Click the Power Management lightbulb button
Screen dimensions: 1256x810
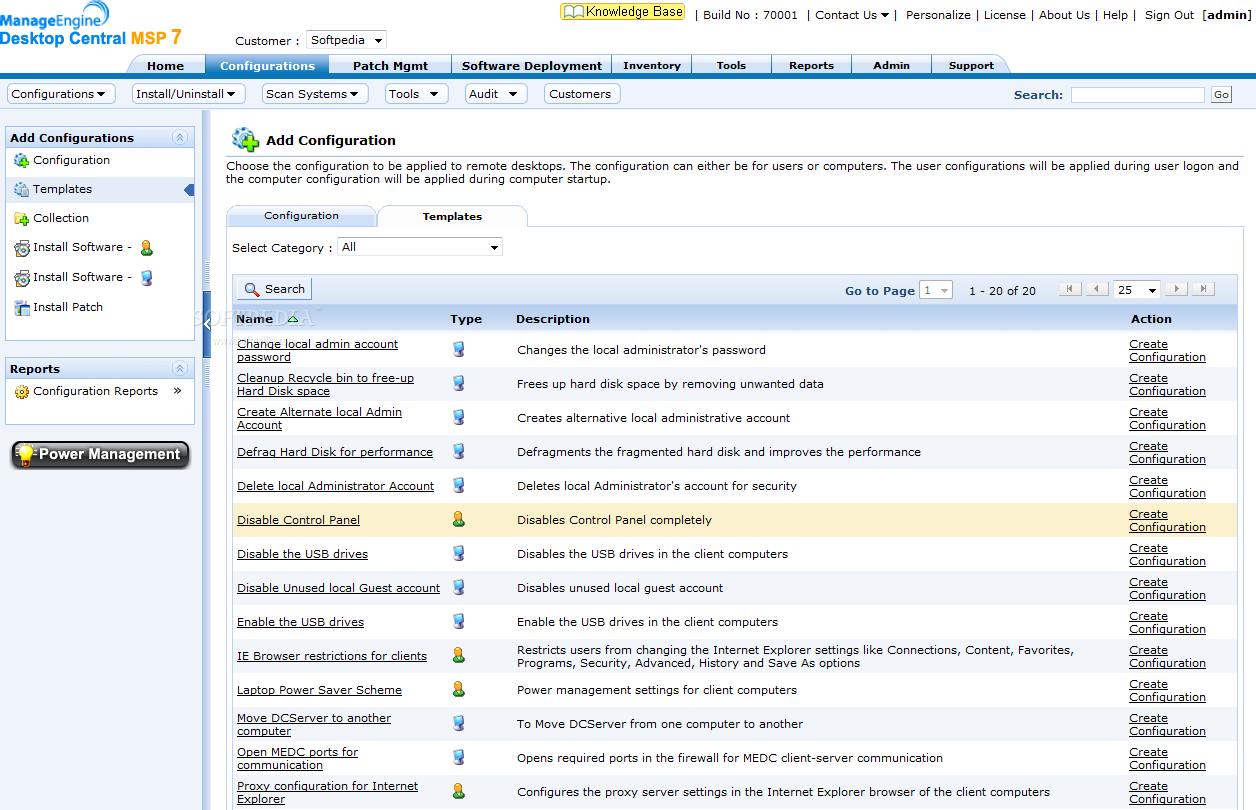[100, 454]
